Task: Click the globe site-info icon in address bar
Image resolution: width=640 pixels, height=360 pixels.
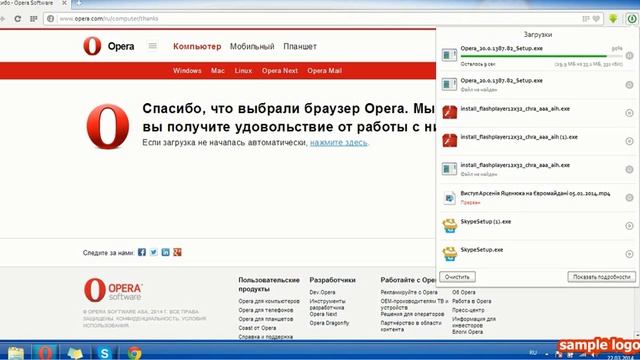Action: tap(51, 19)
